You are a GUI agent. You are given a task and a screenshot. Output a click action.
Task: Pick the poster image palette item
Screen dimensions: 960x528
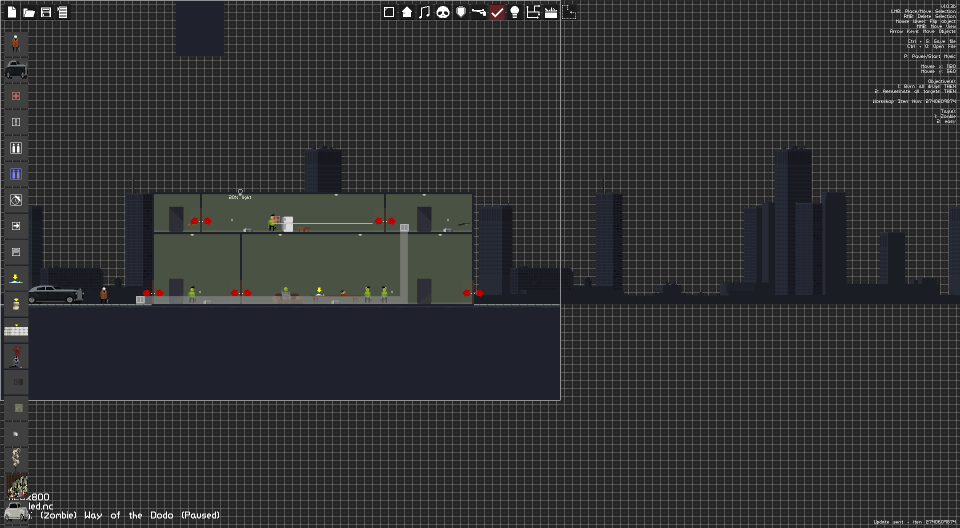point(17,486)
